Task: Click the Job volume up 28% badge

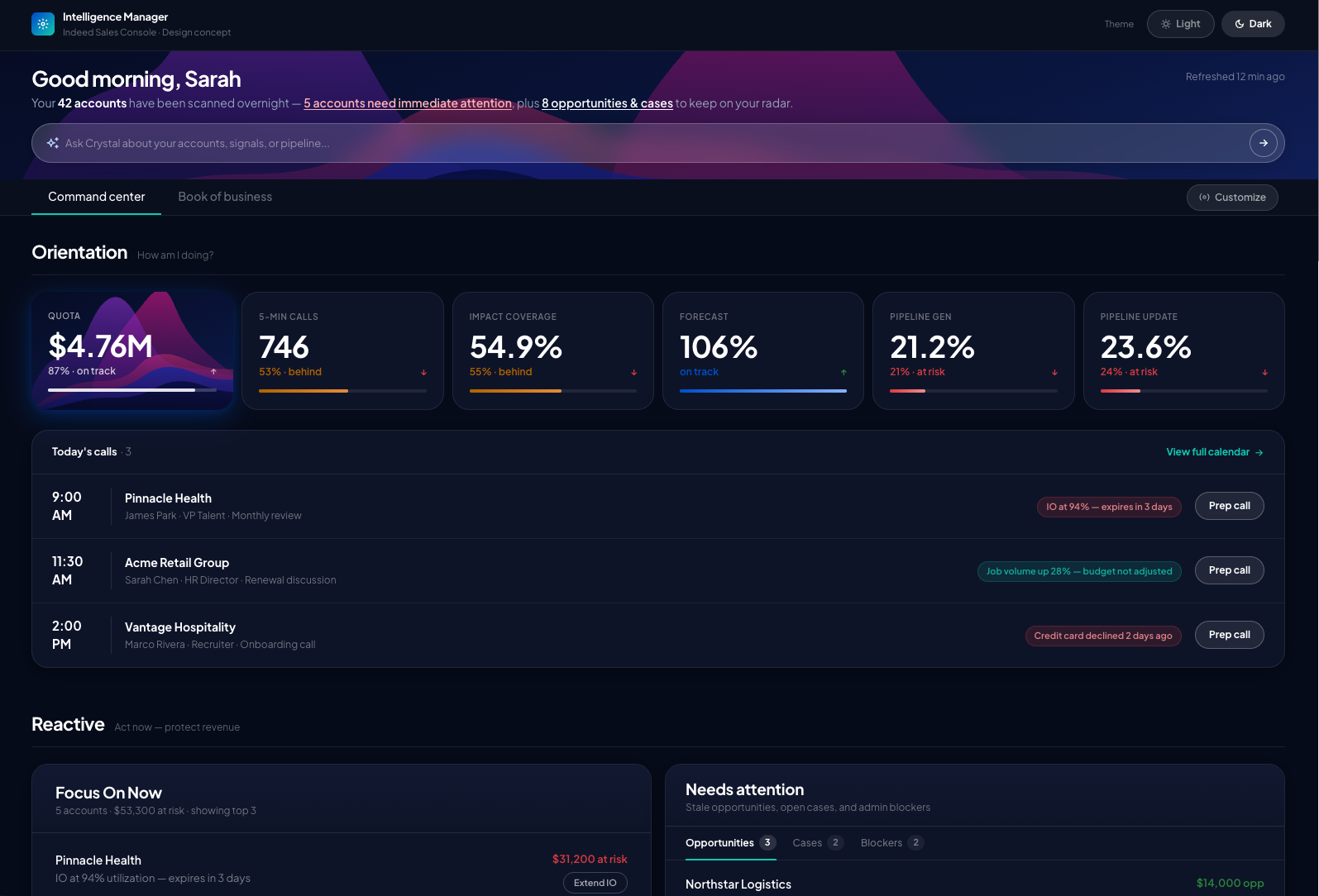Action: (1079, 571)
